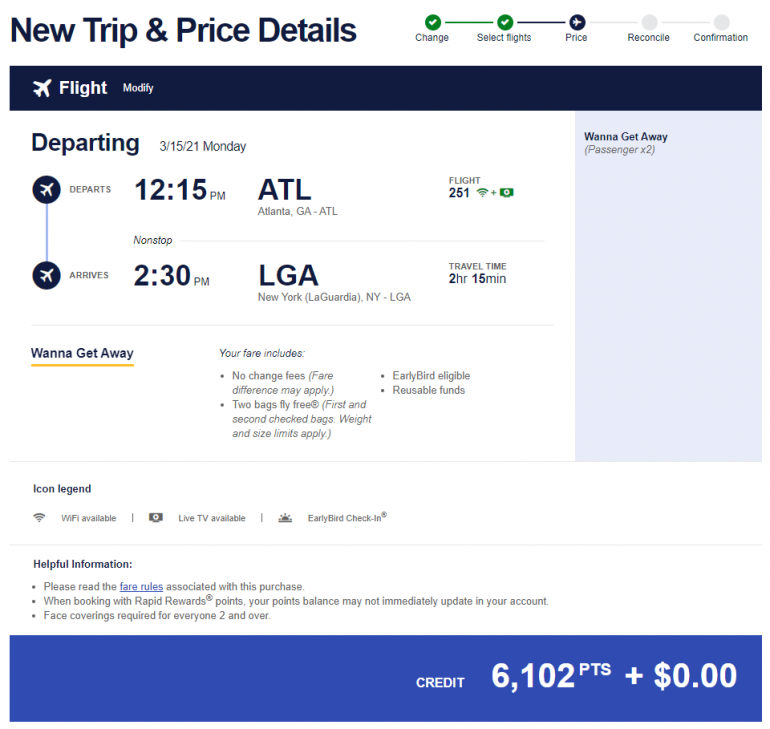Click the Confirmation step circle
Screen dimensions: 770x729
(721, 22)
